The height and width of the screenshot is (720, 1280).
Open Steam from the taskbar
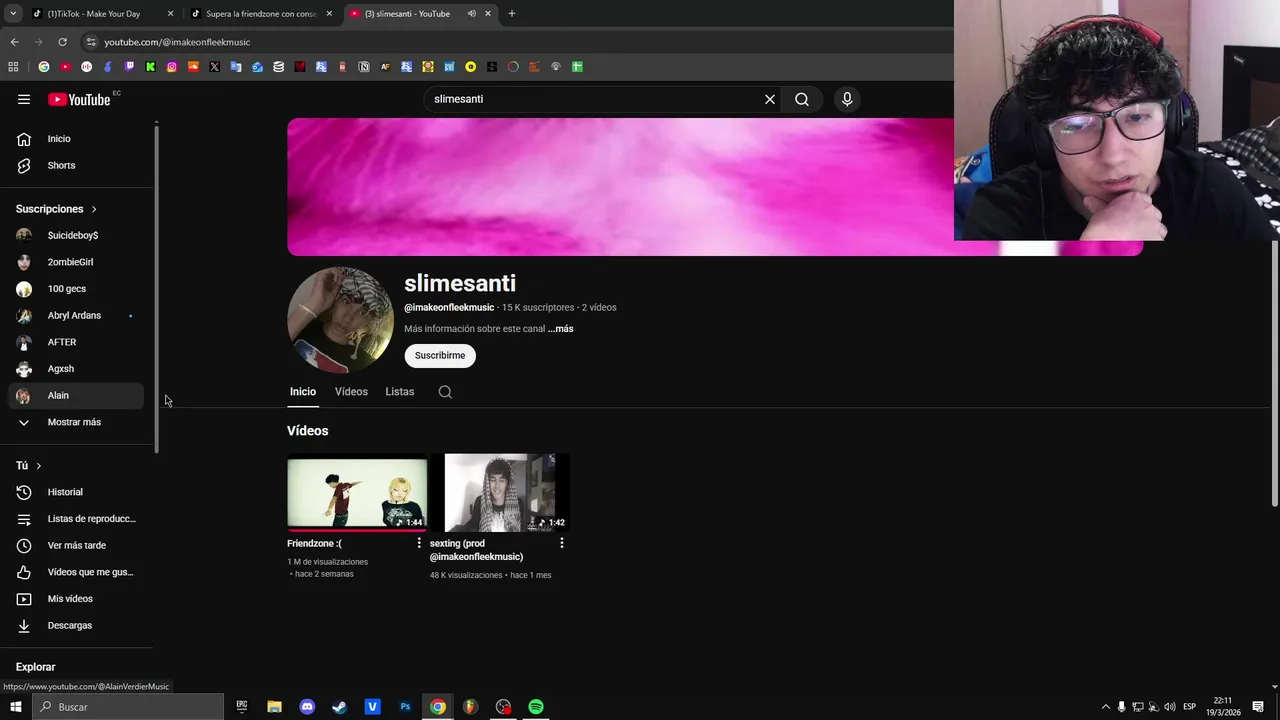(x=339, y=707)
